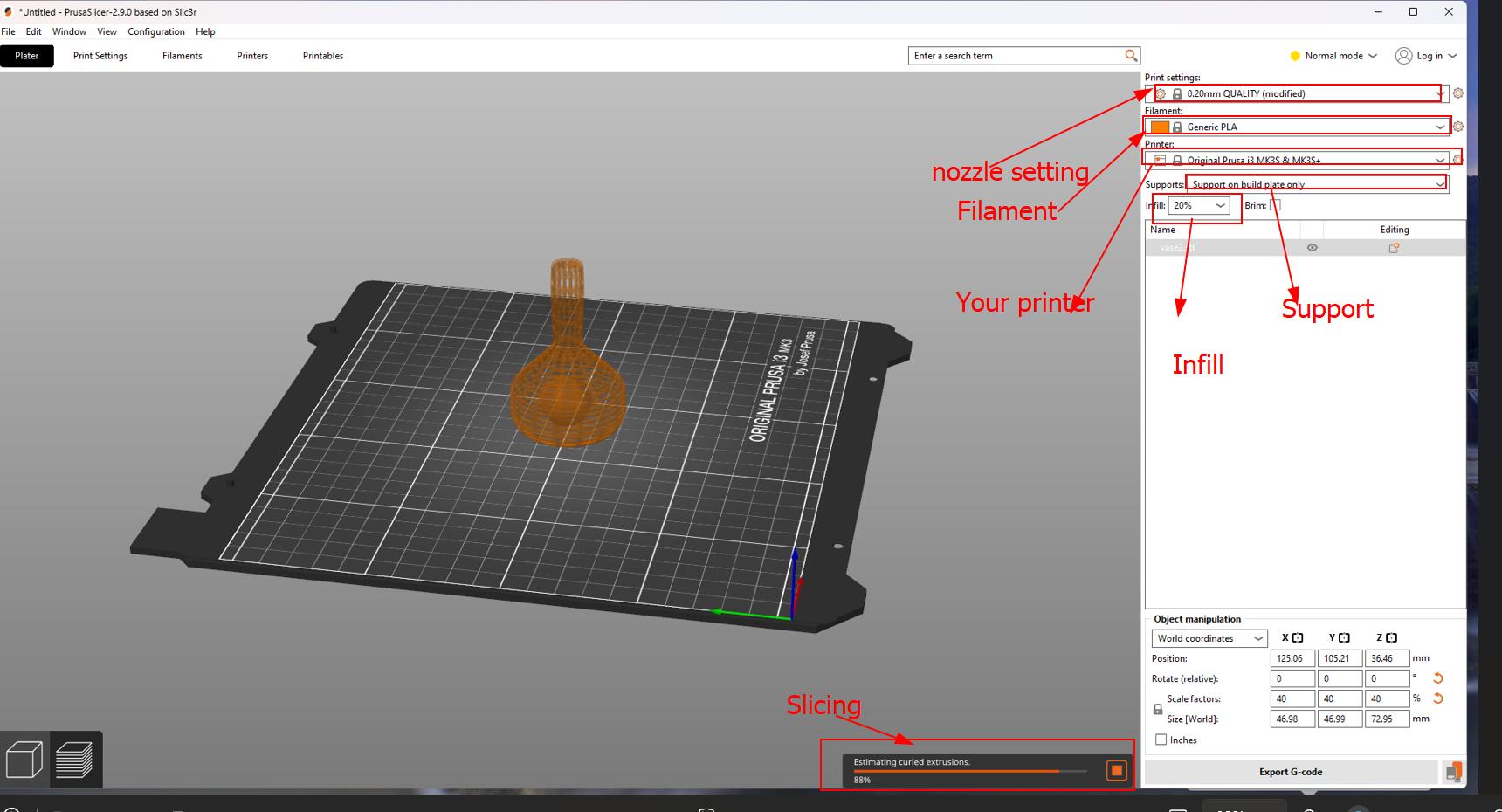Screen dimensions: 1502x812
Task: Select the vase2 object row
Action: click(1306, 248)
